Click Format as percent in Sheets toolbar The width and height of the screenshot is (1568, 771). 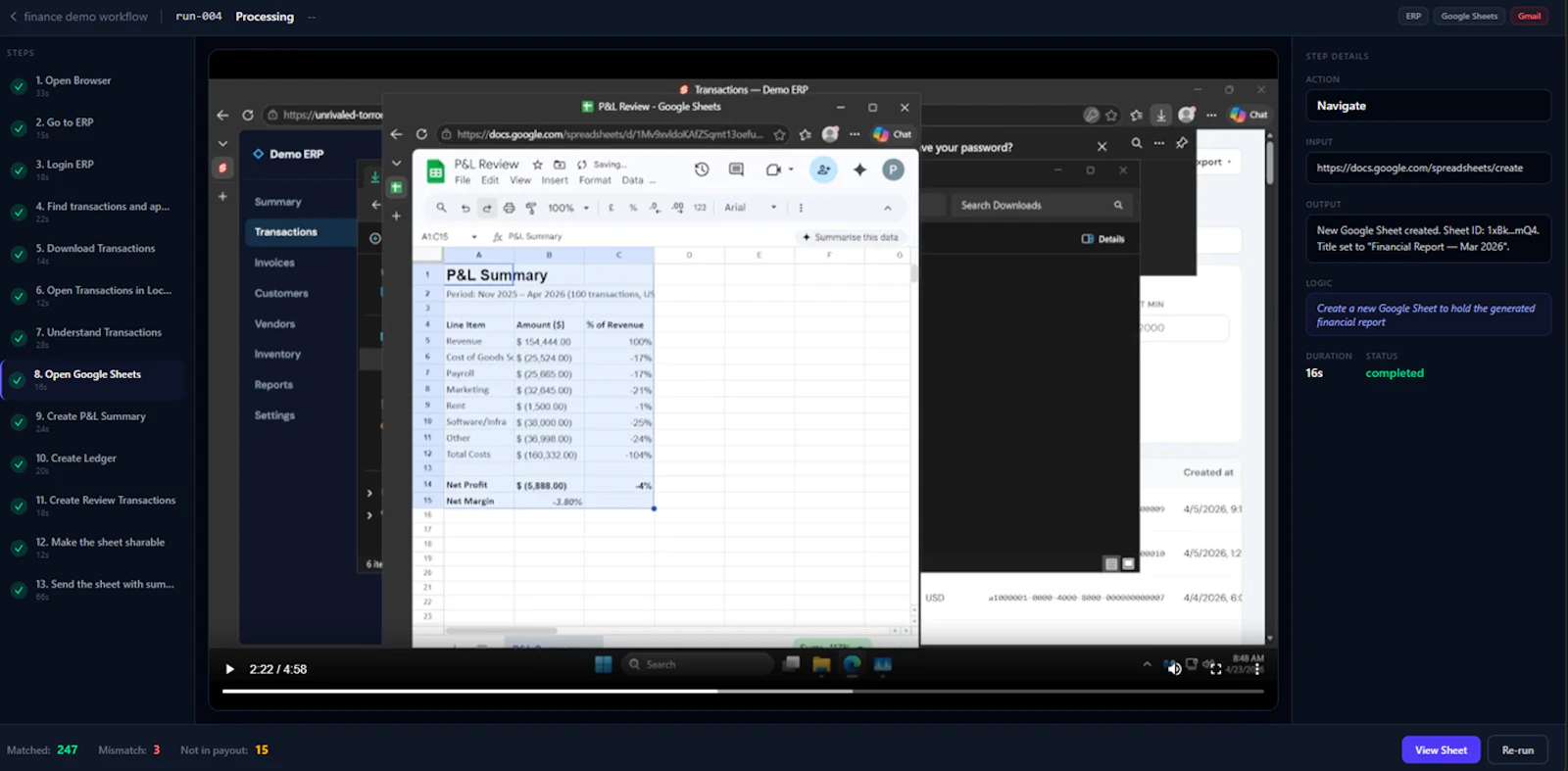point(633,208)
